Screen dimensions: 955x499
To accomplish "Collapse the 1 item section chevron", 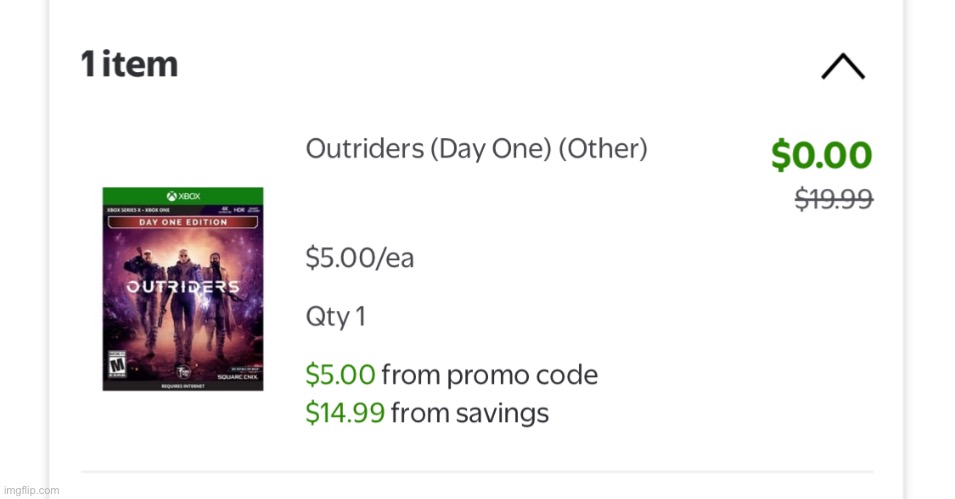I will (x=843, y=66).
